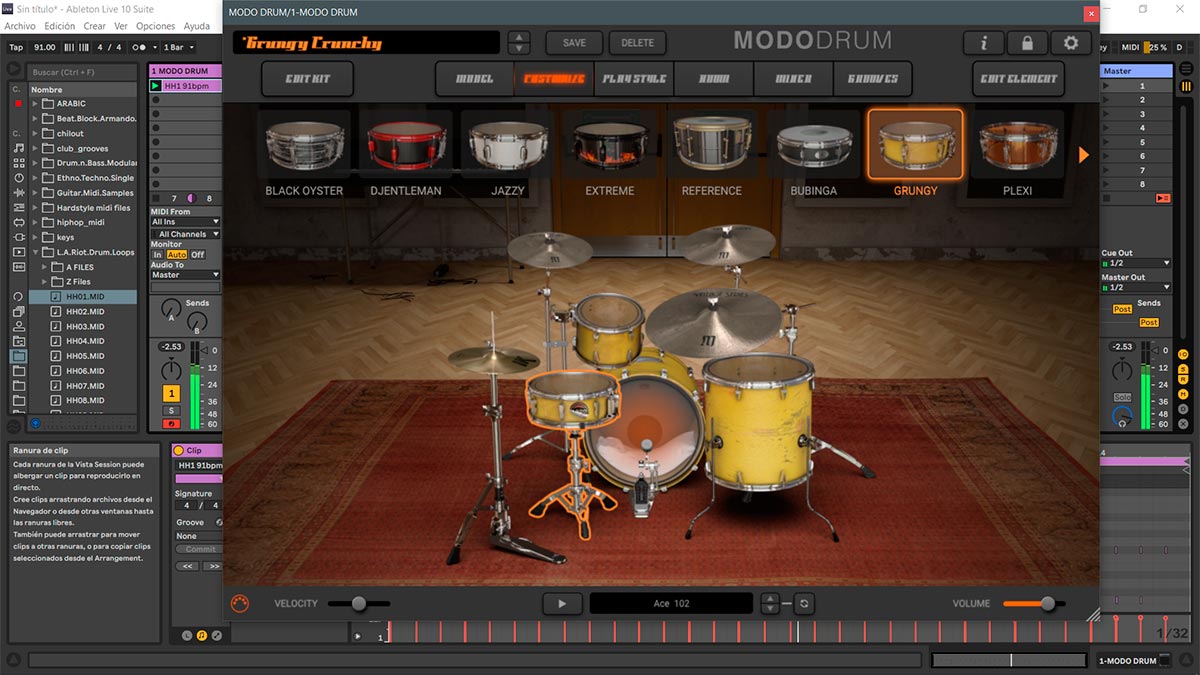Open the Drums category in browser sidebar

(x=18, y=163)
